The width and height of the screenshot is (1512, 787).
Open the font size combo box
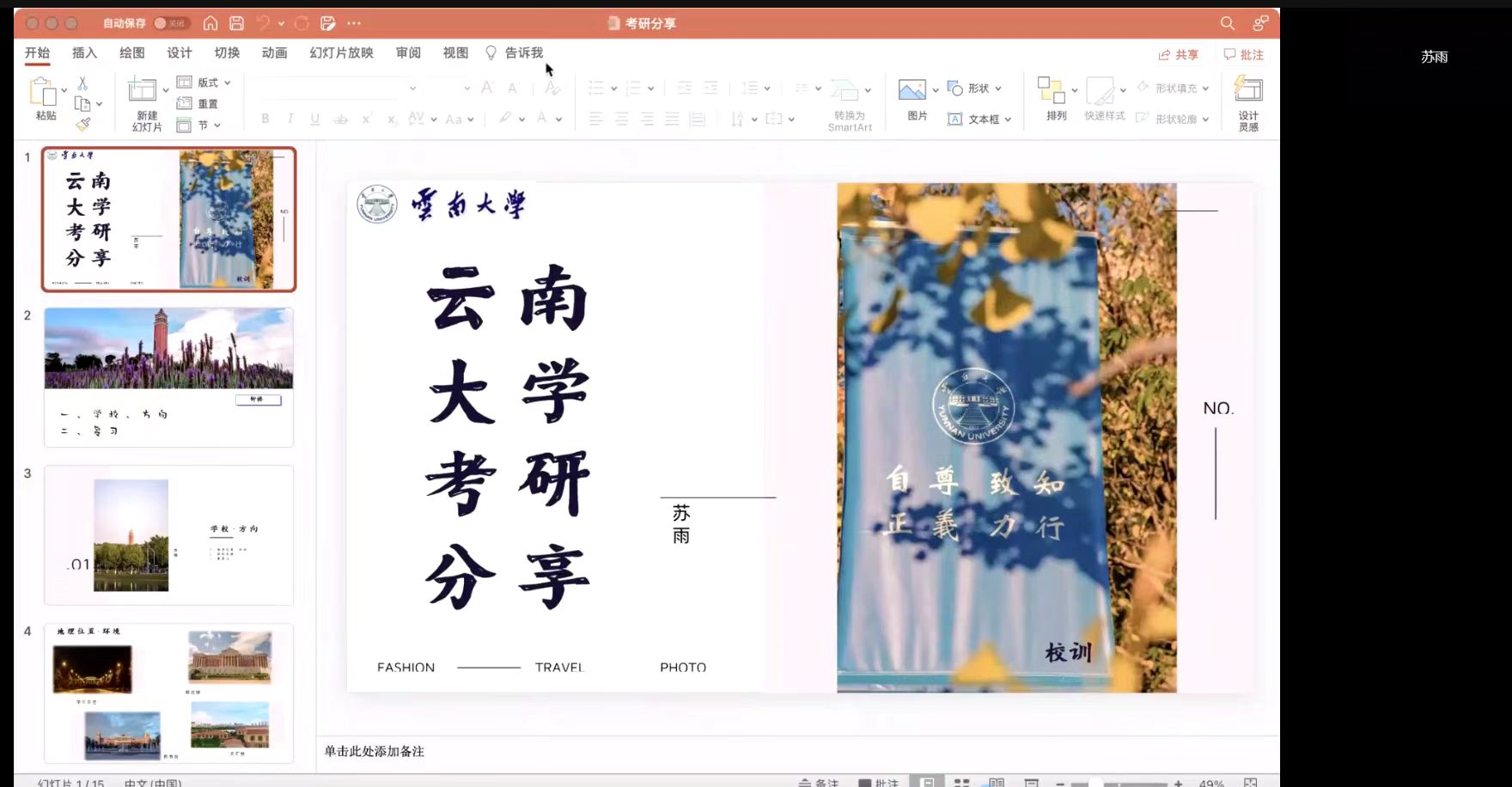point(449,88)
